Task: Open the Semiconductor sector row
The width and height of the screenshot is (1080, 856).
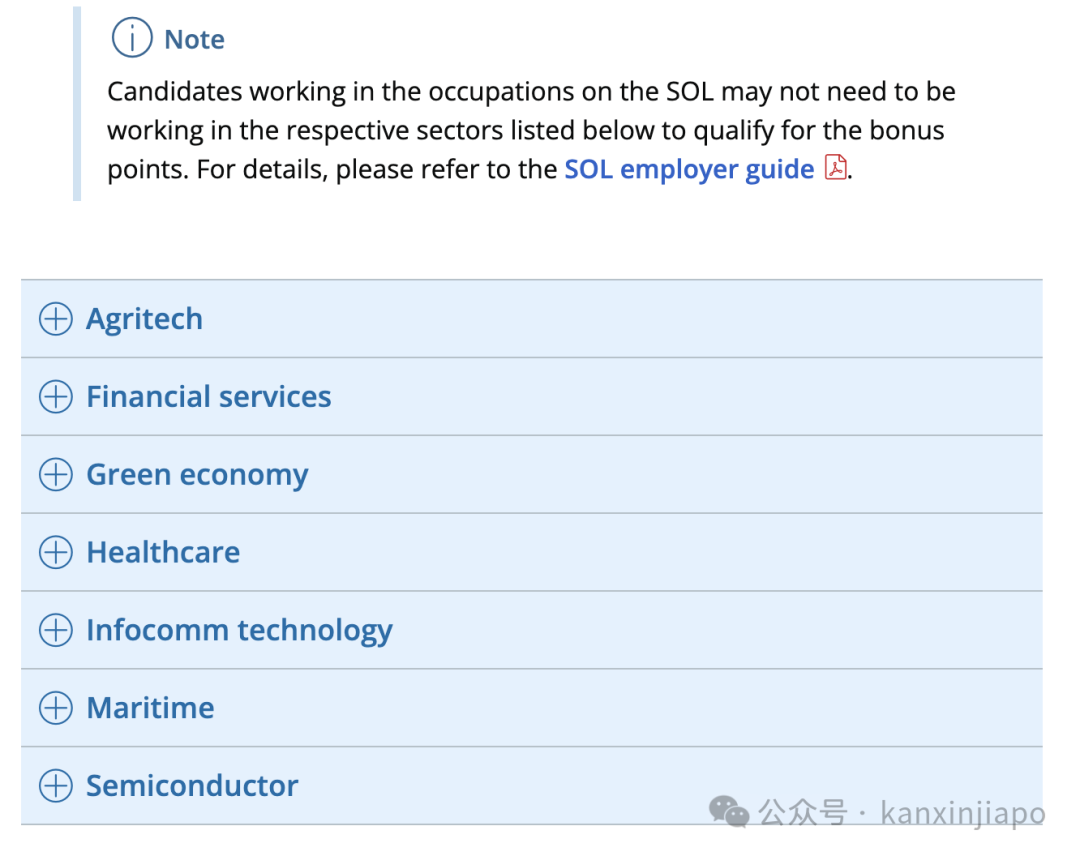Action: coord(532,786)
